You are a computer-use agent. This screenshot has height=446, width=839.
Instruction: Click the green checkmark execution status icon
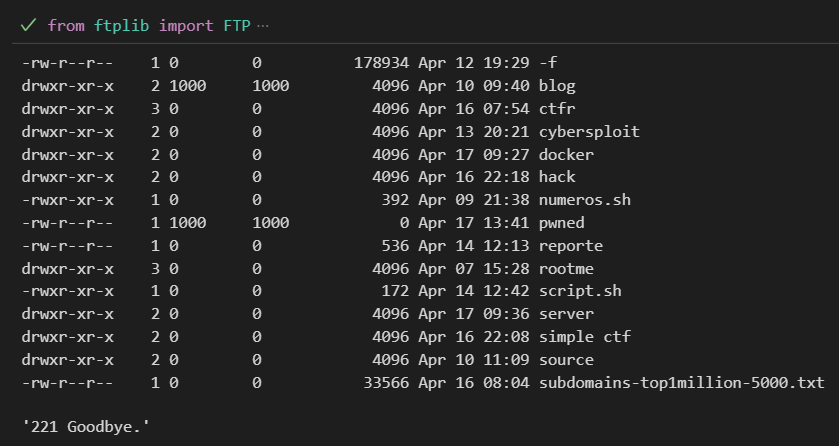pyautogui.click(x=28, y=25)
